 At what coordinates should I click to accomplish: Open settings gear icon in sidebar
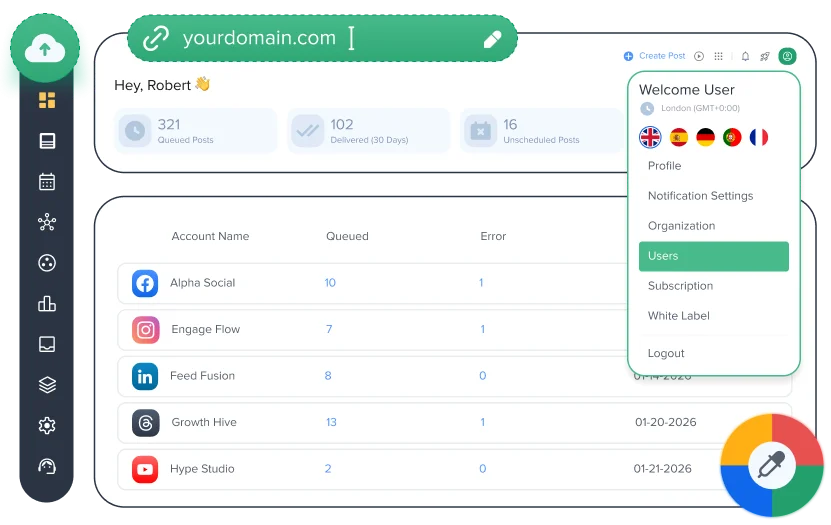pos(47,426)
